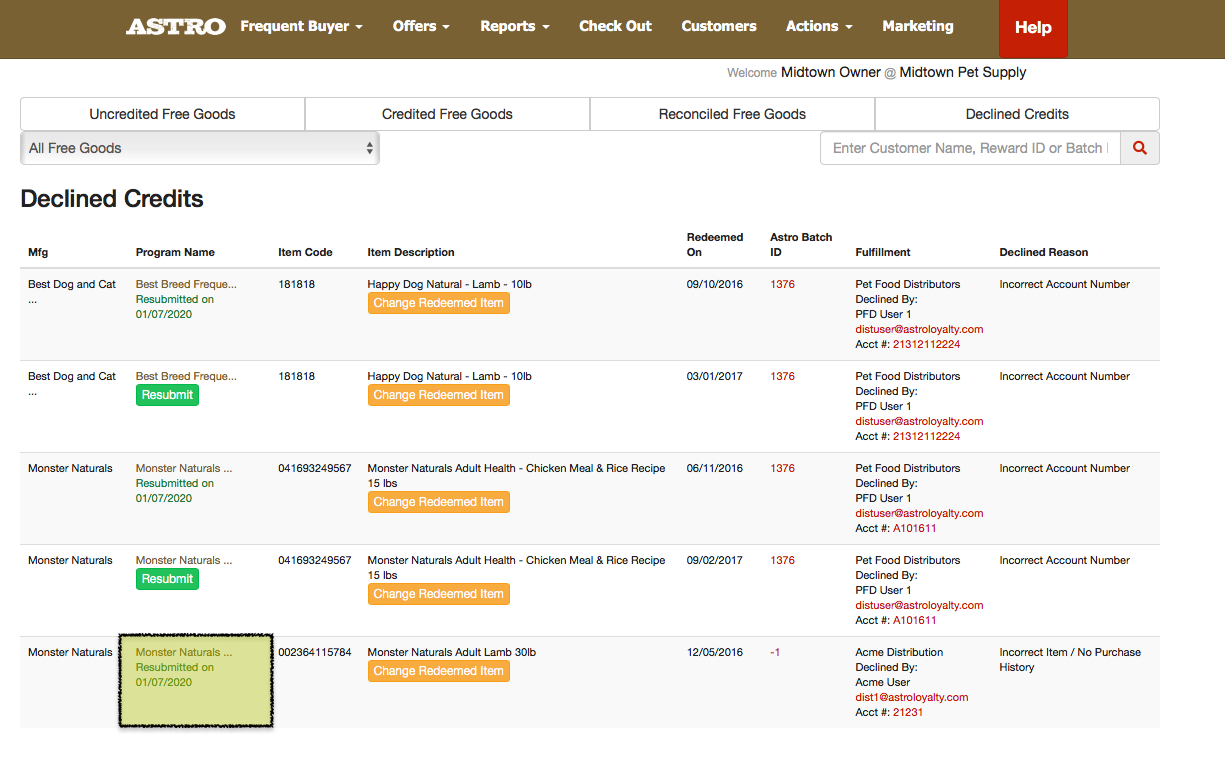Email distuser@astroloyalty.com in 09/10/2016 row
The height and width of the screenshot is (781, 1225).
click(919, 329)
